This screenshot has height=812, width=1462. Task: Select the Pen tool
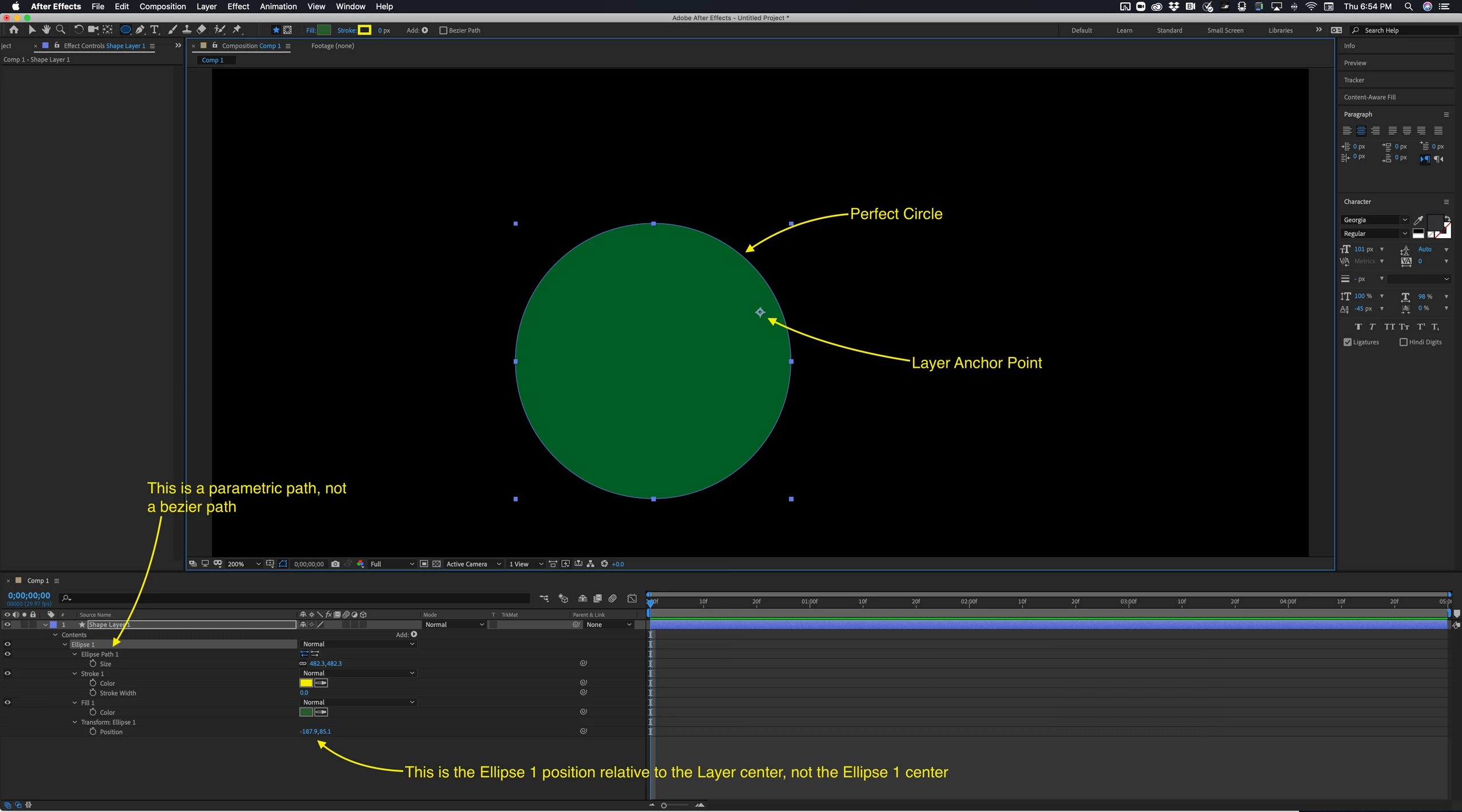140,30
